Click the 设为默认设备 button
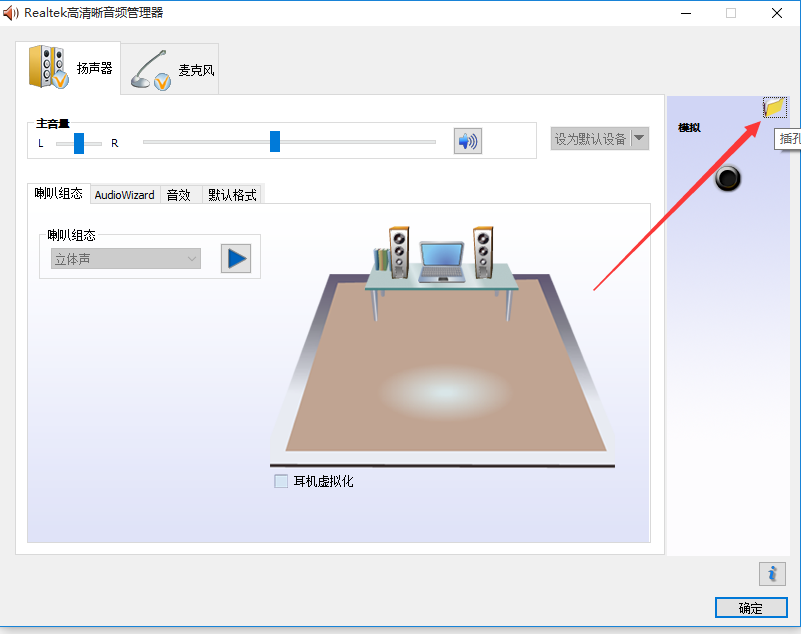 [591, 138]
